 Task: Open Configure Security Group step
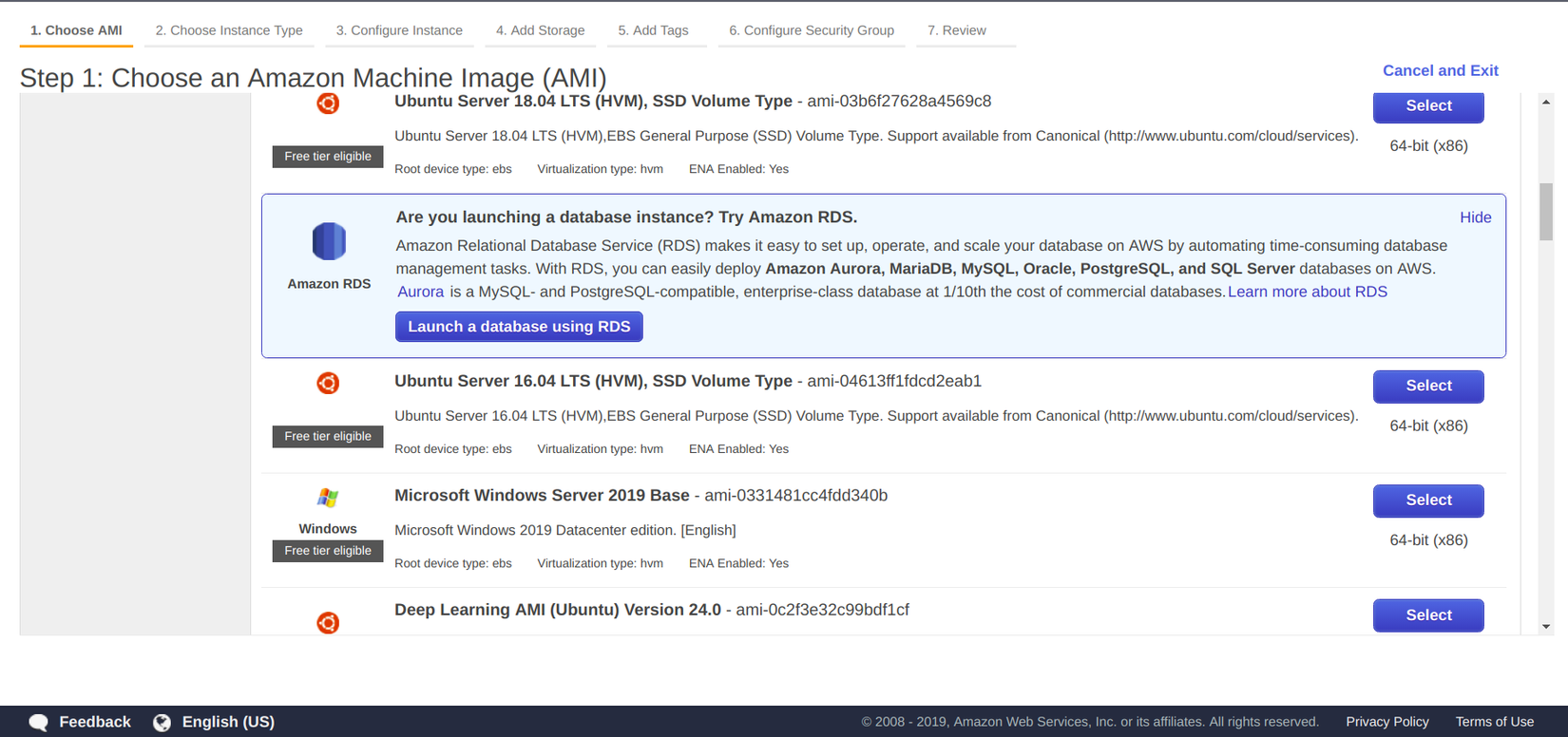tap(812, 30)
